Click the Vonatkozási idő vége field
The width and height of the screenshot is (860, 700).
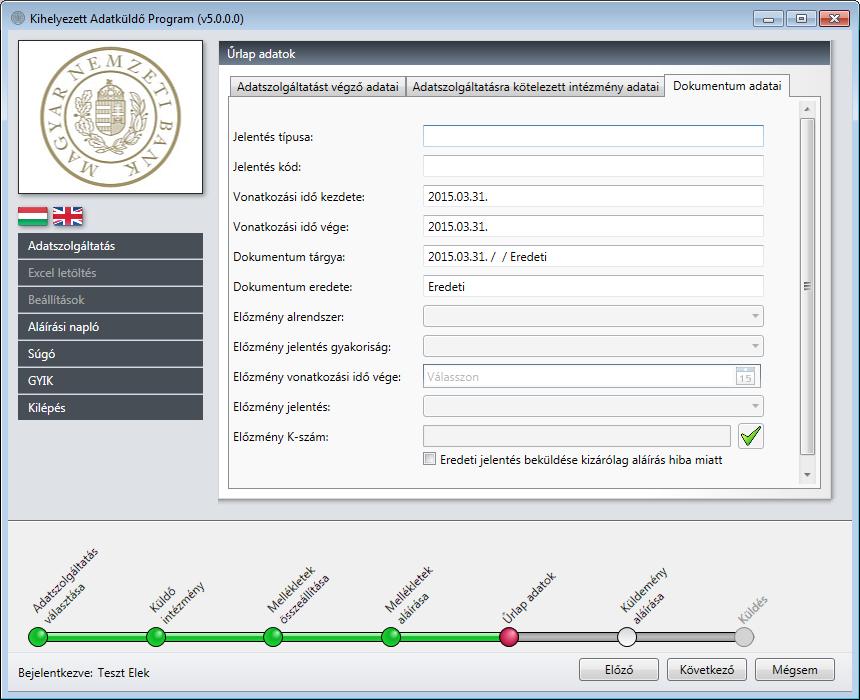[593, 227]
